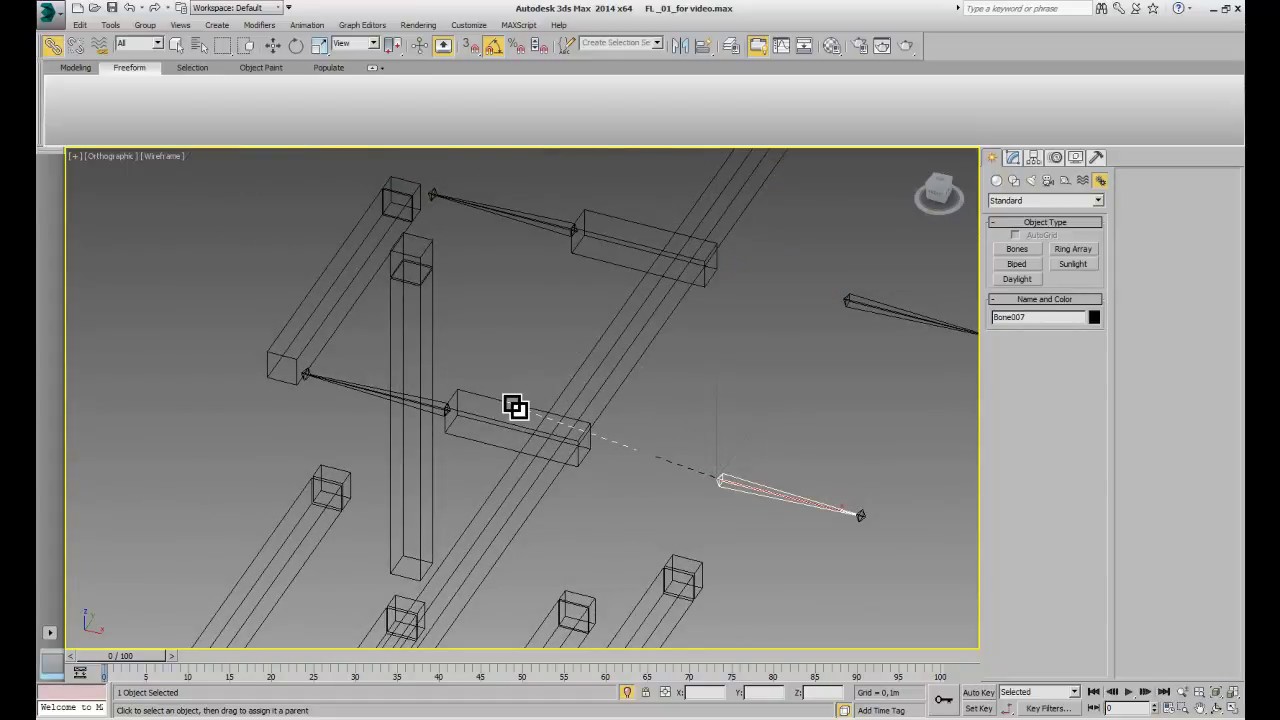1280x720 pixels.
Task: Click the black object color swatch
Action: coord(1094,317)
